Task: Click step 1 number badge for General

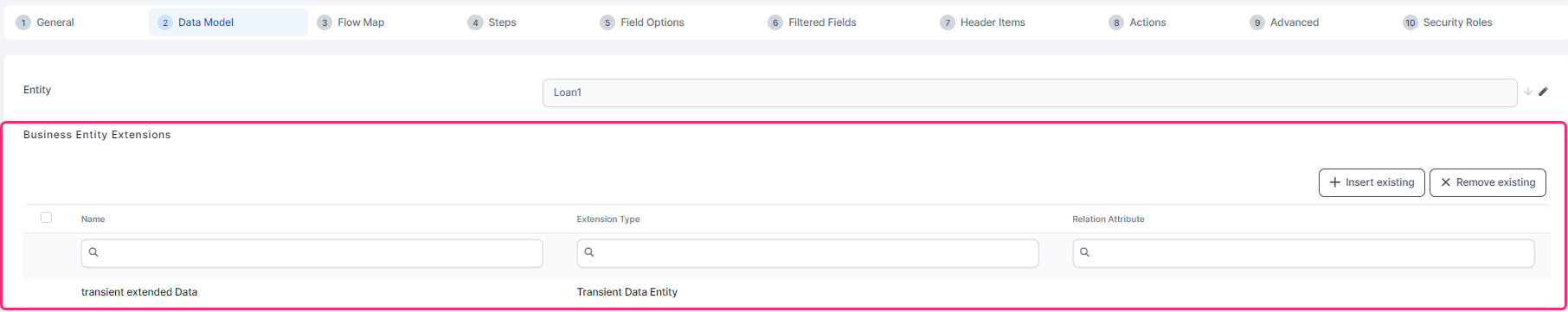Action: tap(23, 22)
